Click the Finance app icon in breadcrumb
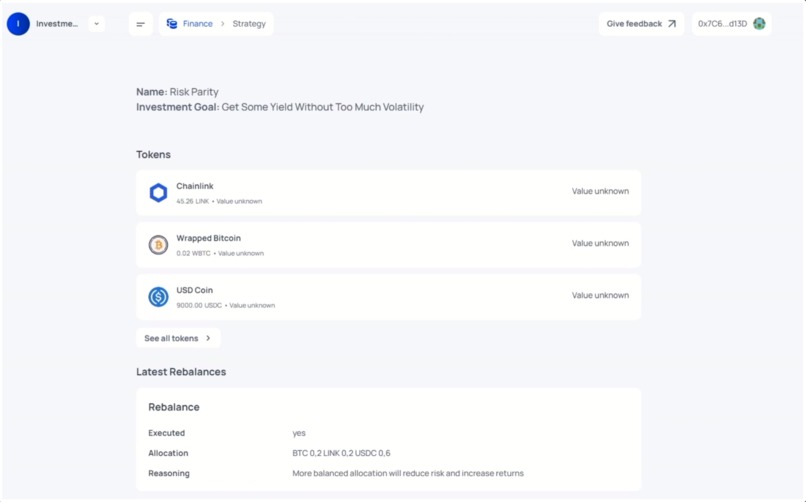Image resolution: width=806 pixels, height=502 pixels. [x=172, y=24]
